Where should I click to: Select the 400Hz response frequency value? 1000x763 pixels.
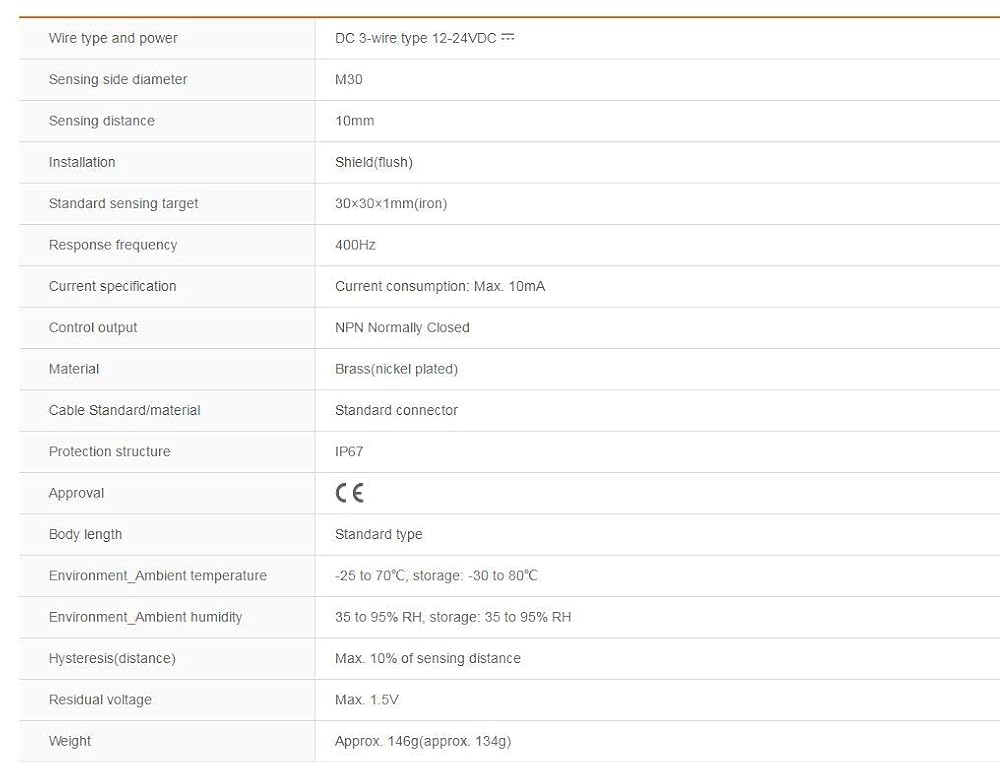[x=355, y=245]
